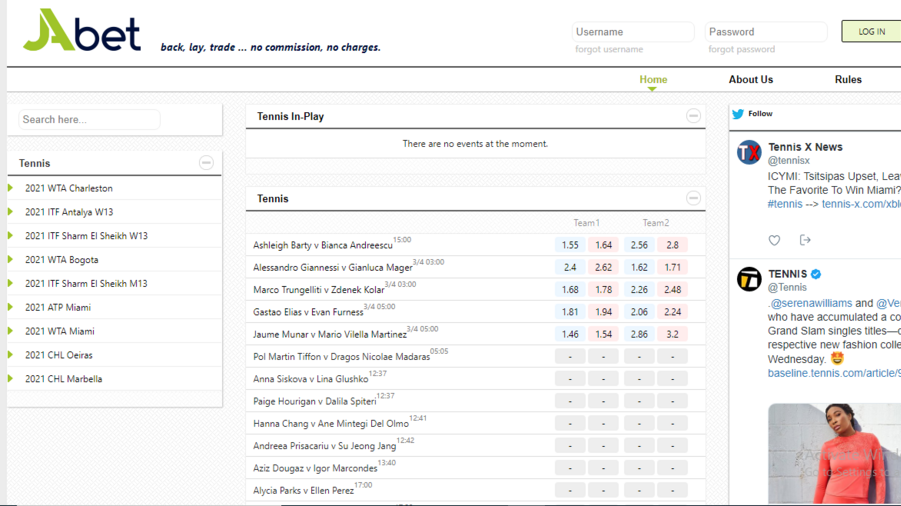Image resolution: width=901 pixels, height=506 pixels.
Task: Go to the Rules tab
Action: pos(847,80)
